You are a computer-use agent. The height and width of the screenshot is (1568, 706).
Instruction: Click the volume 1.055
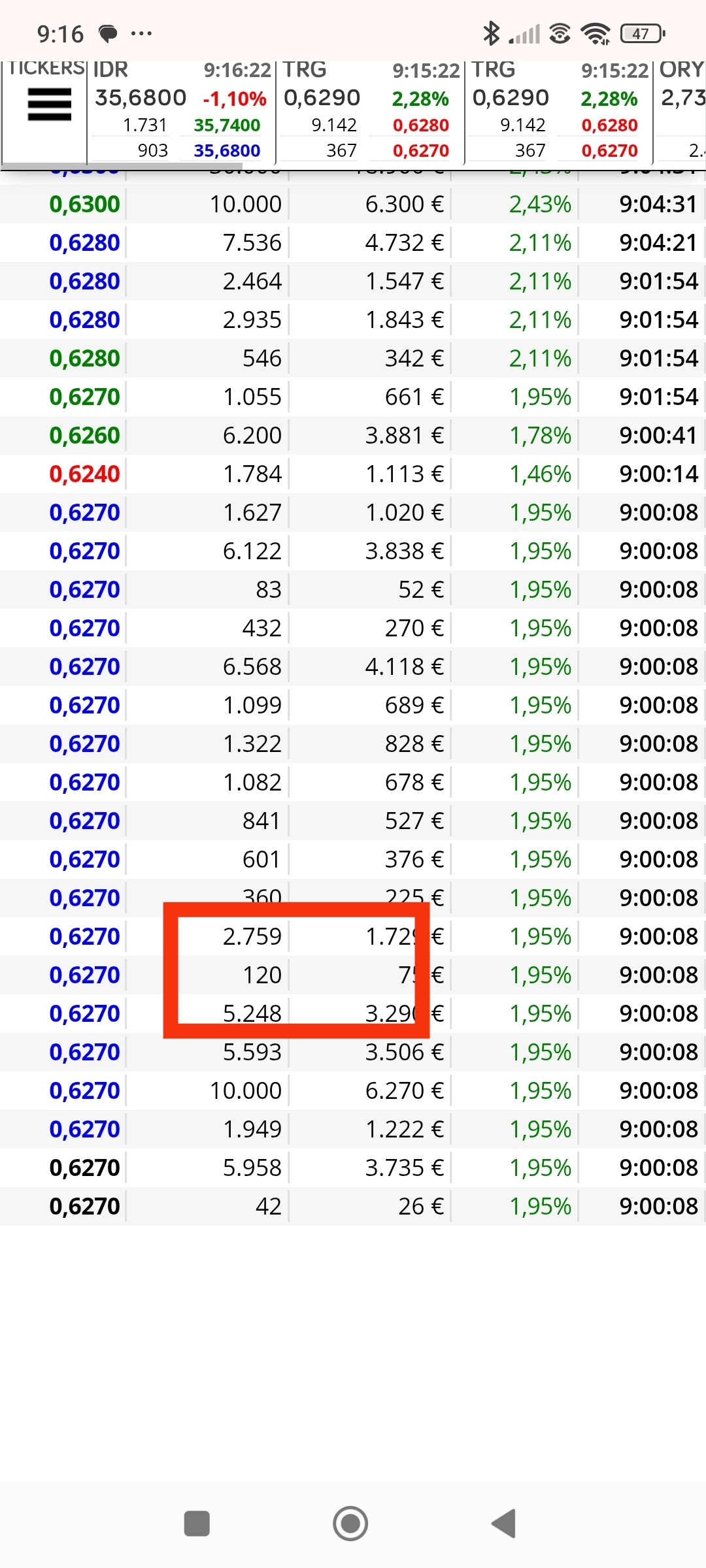[252, 397]
